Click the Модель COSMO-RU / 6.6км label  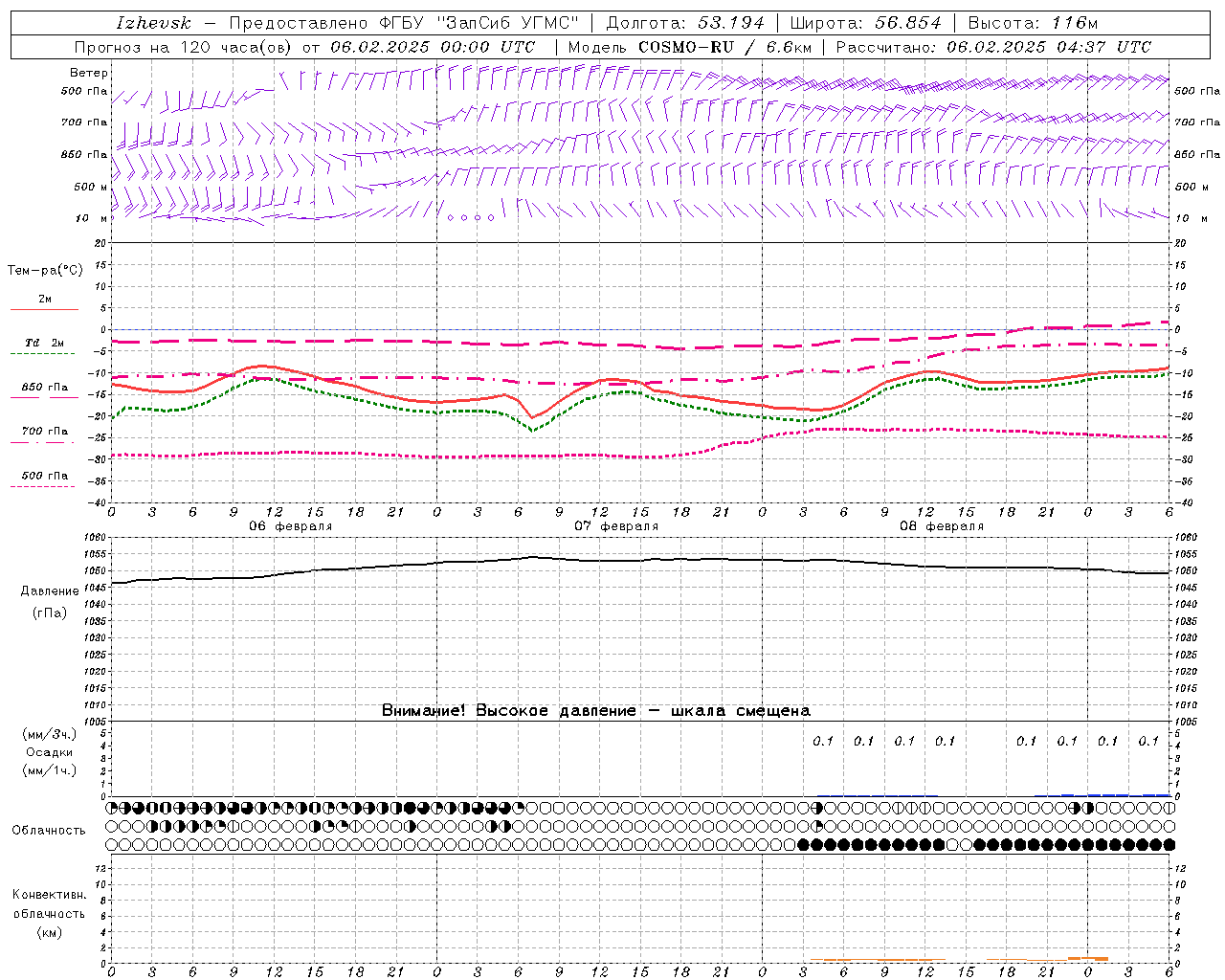click(x=689, y=47)
